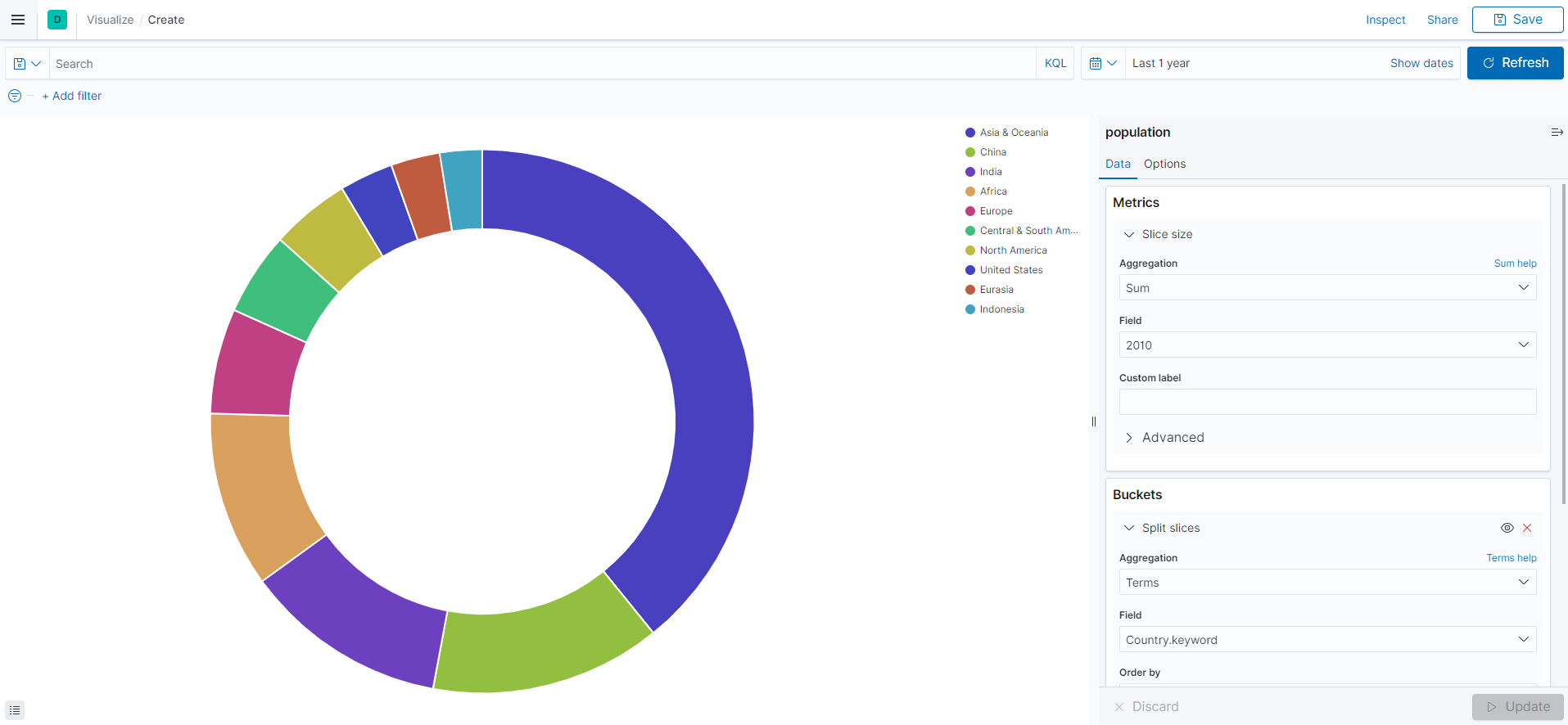The image size is (1568, 725).
Task: Click the China legend color dot
Action: tap(970, 152)
